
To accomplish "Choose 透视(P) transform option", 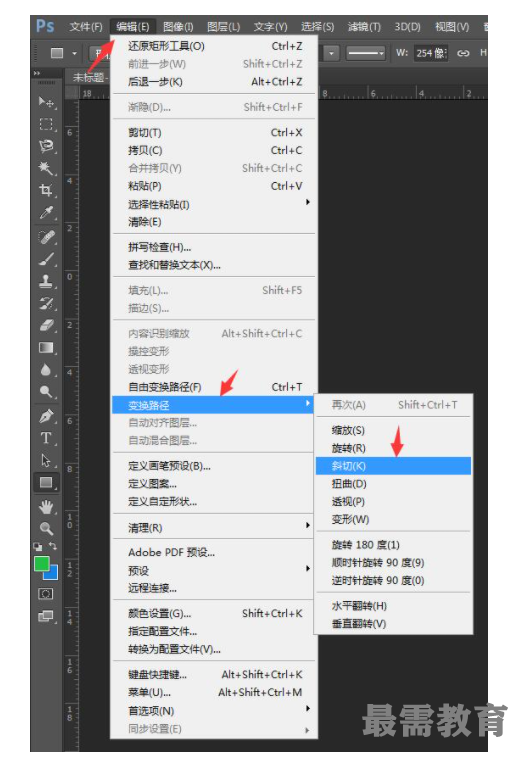I will click(x=393, y=502).
